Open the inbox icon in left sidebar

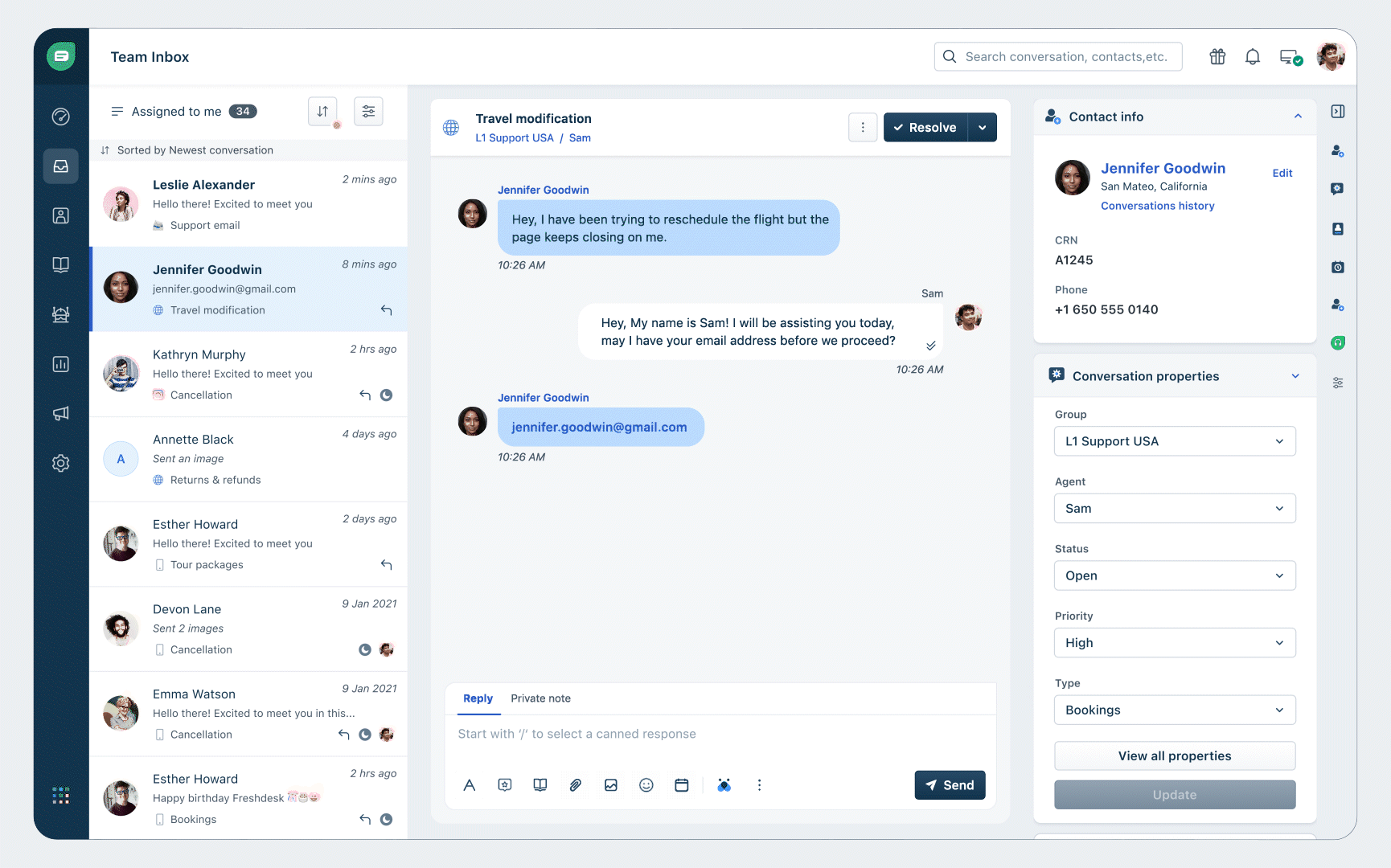click(61, 166)
